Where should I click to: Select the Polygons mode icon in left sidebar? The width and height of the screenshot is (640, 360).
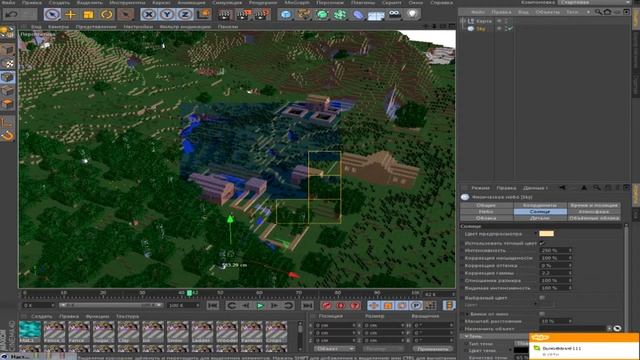7,104
